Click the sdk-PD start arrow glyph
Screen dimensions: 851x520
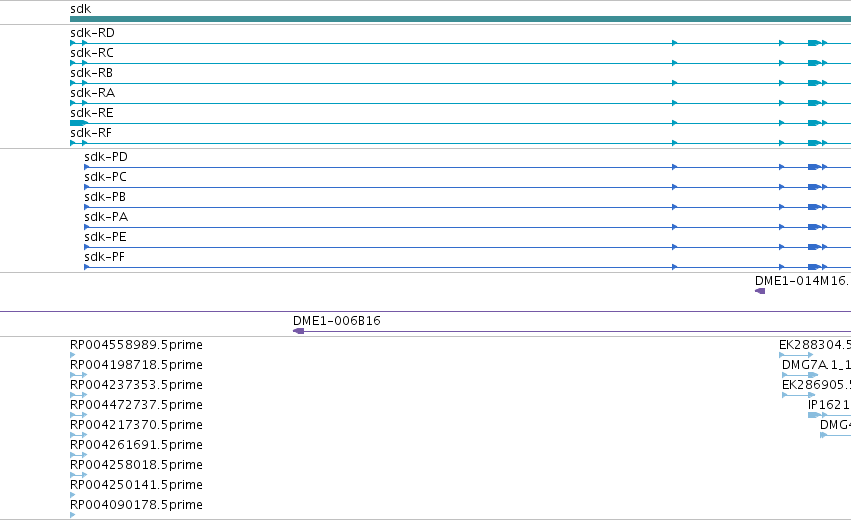point(87,167)
